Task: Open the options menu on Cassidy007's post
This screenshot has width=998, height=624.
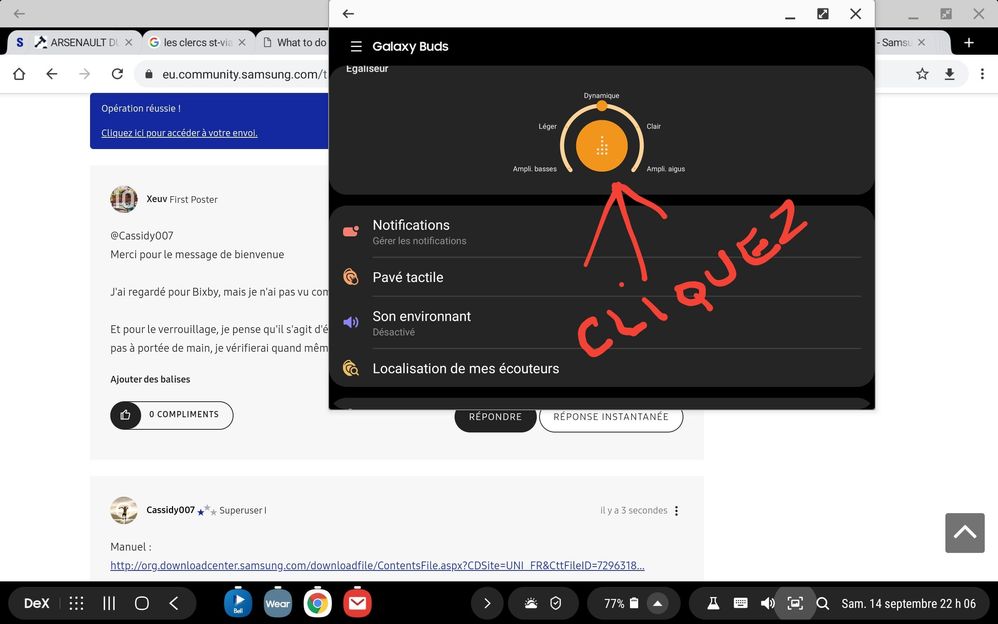Action: (x=677, y=511)
